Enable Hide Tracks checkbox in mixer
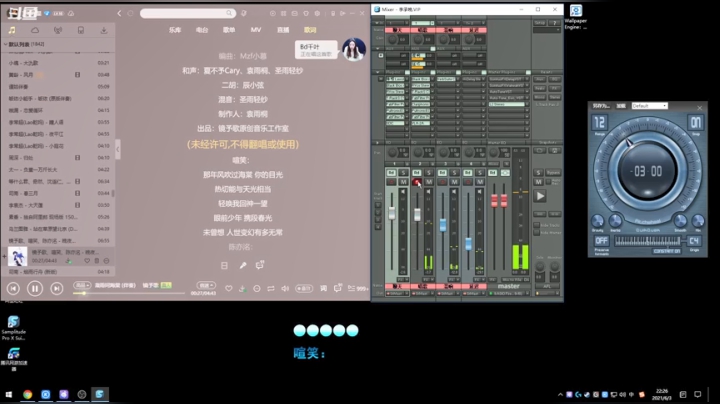 pyautogui.click(x=536, y=225)
